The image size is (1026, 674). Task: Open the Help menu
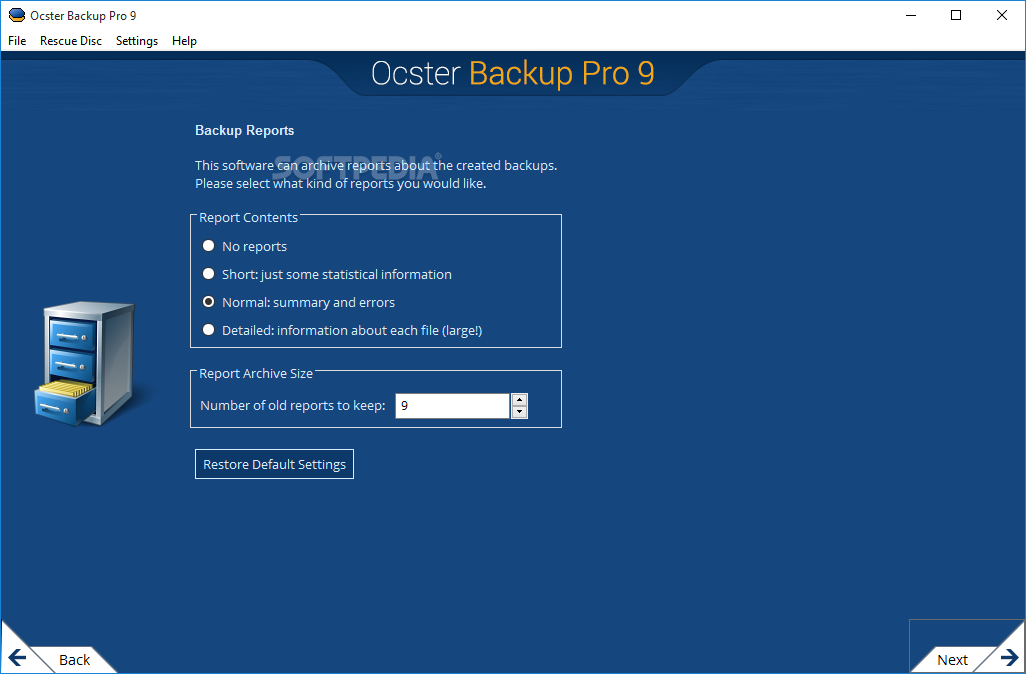184,41
